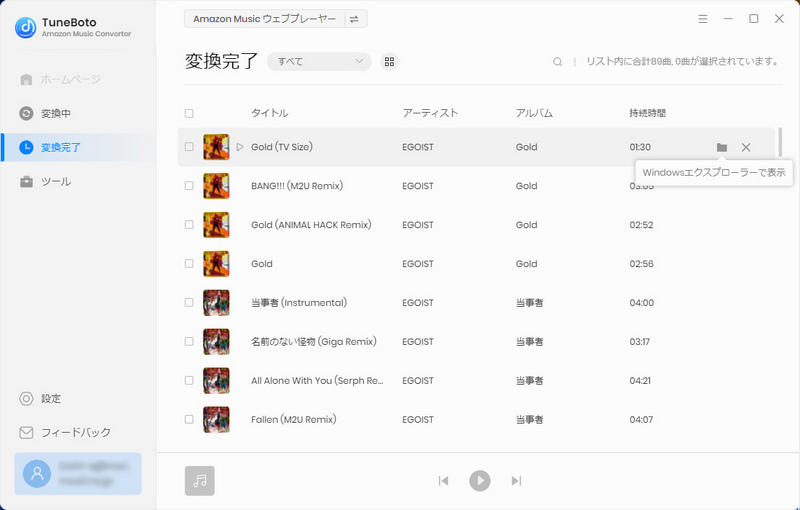Select the title 名前のない怪物 (Giga Remix)
Screen dimensions: 800x510
pyautogui.click(x=314, y=342)
